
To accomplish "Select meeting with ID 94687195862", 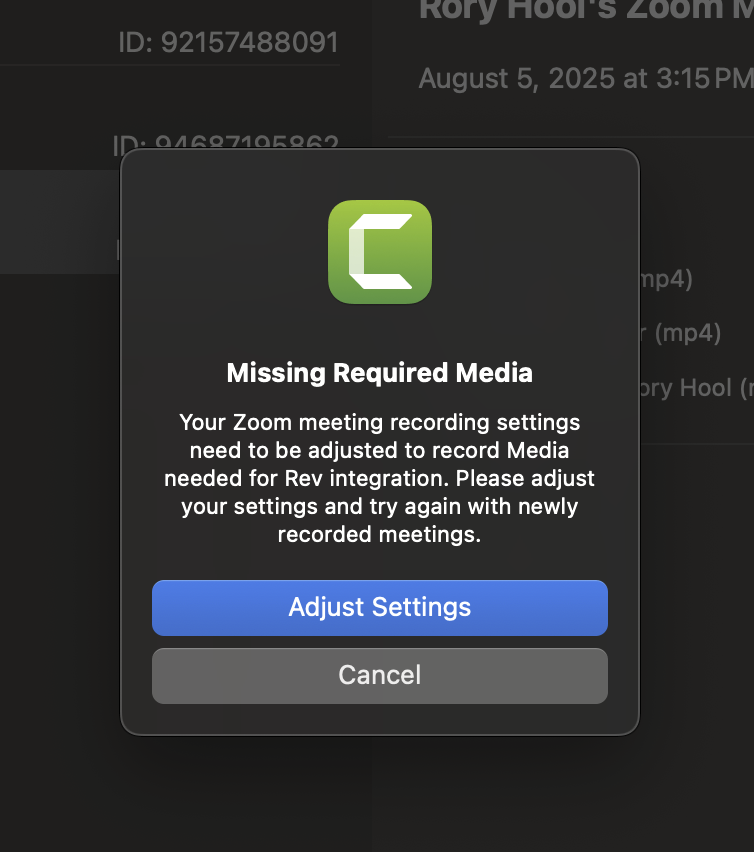I will (x=226, y=144).
